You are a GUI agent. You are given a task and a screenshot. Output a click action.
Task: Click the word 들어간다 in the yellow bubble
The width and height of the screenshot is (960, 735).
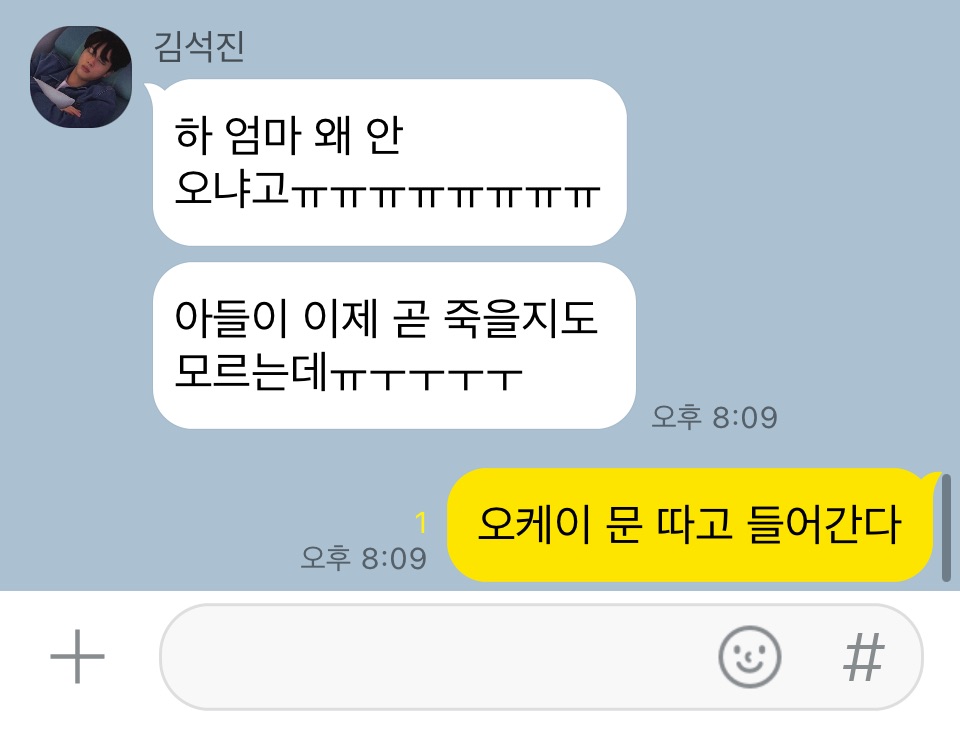824,524
